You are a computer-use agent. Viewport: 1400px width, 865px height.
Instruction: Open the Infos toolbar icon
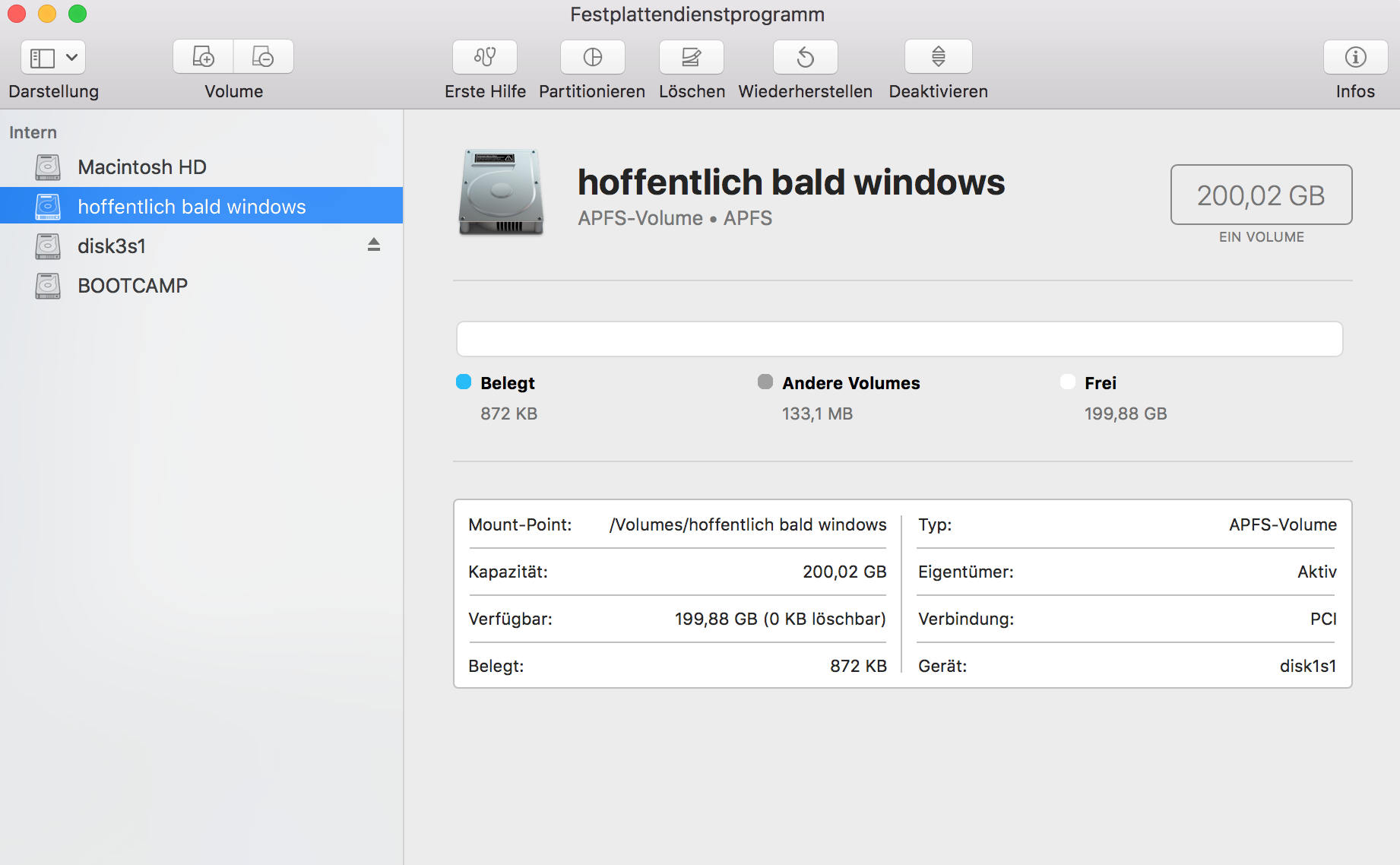point(1356,57)
